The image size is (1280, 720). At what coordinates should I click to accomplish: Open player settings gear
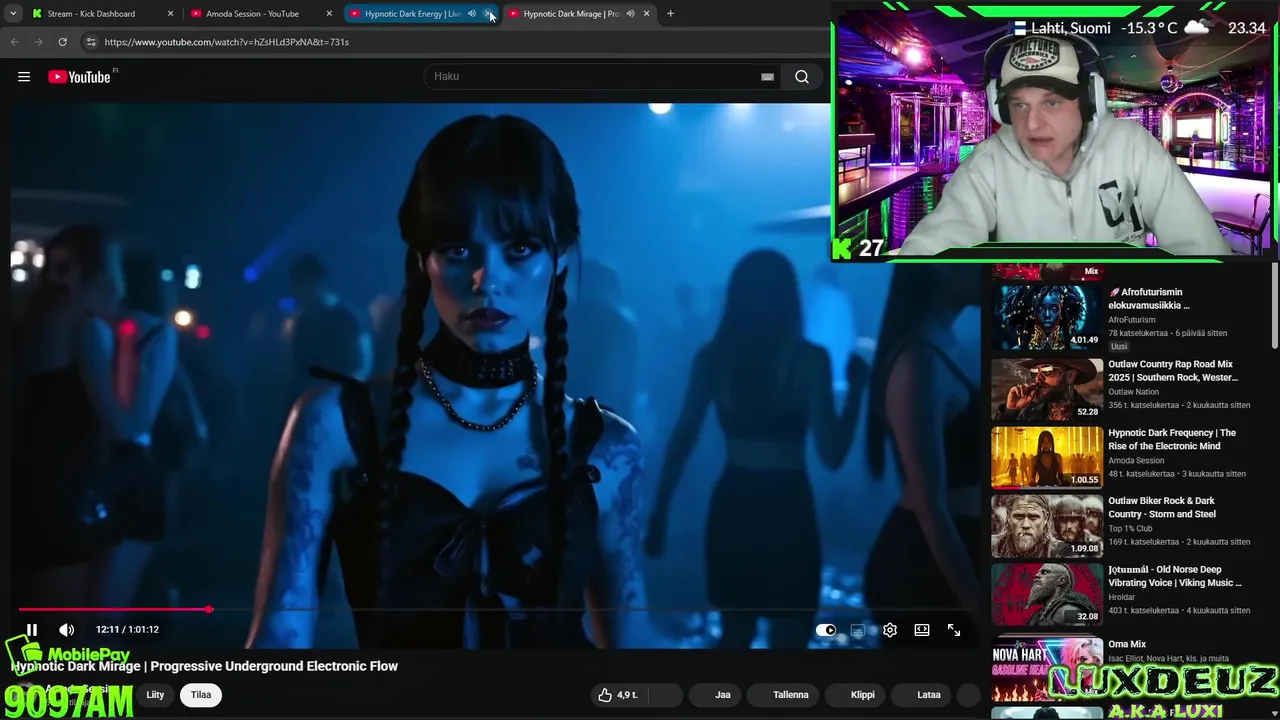[890, 630]
